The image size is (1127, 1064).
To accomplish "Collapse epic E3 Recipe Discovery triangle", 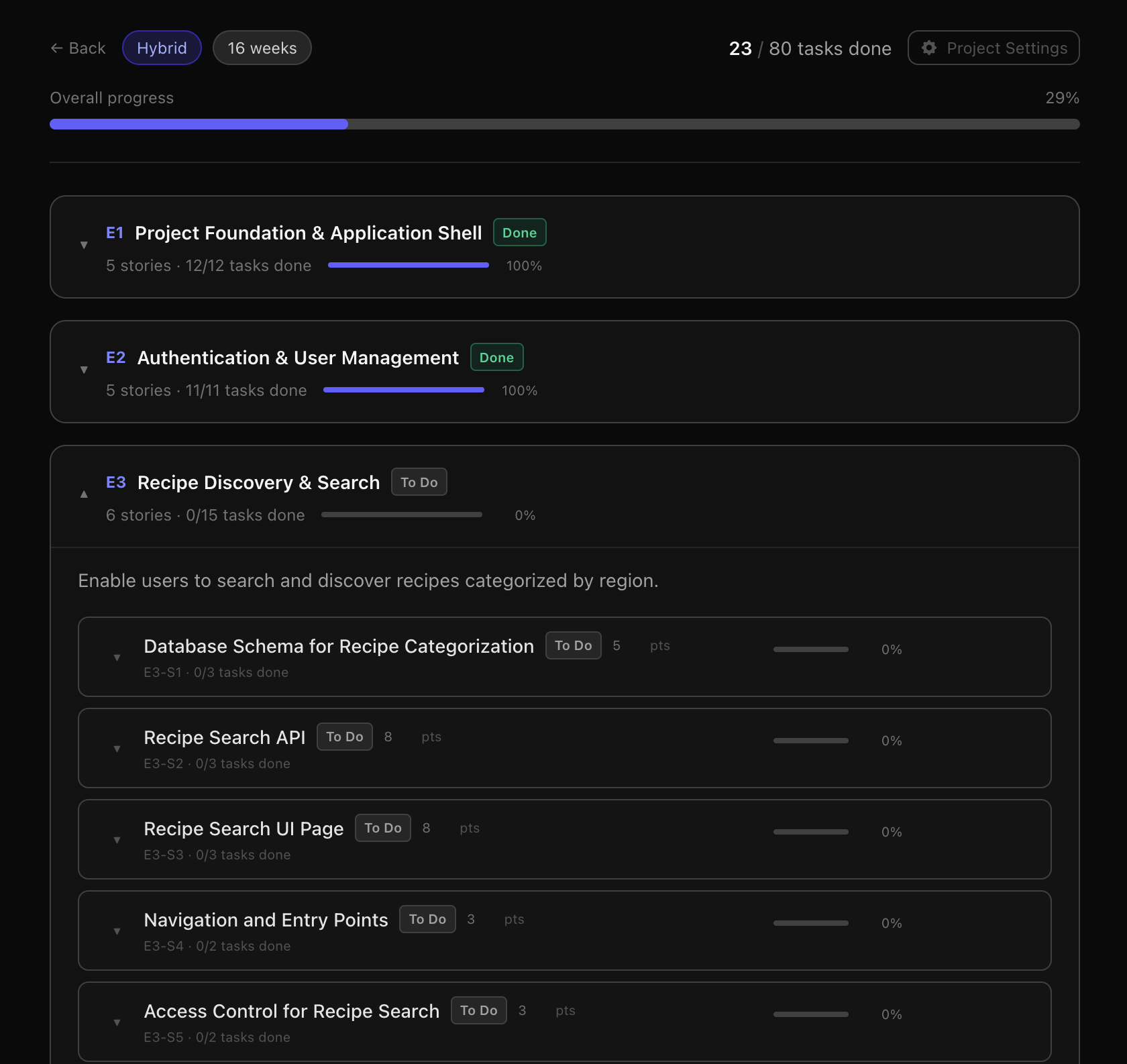I will (x=84, y=494).
